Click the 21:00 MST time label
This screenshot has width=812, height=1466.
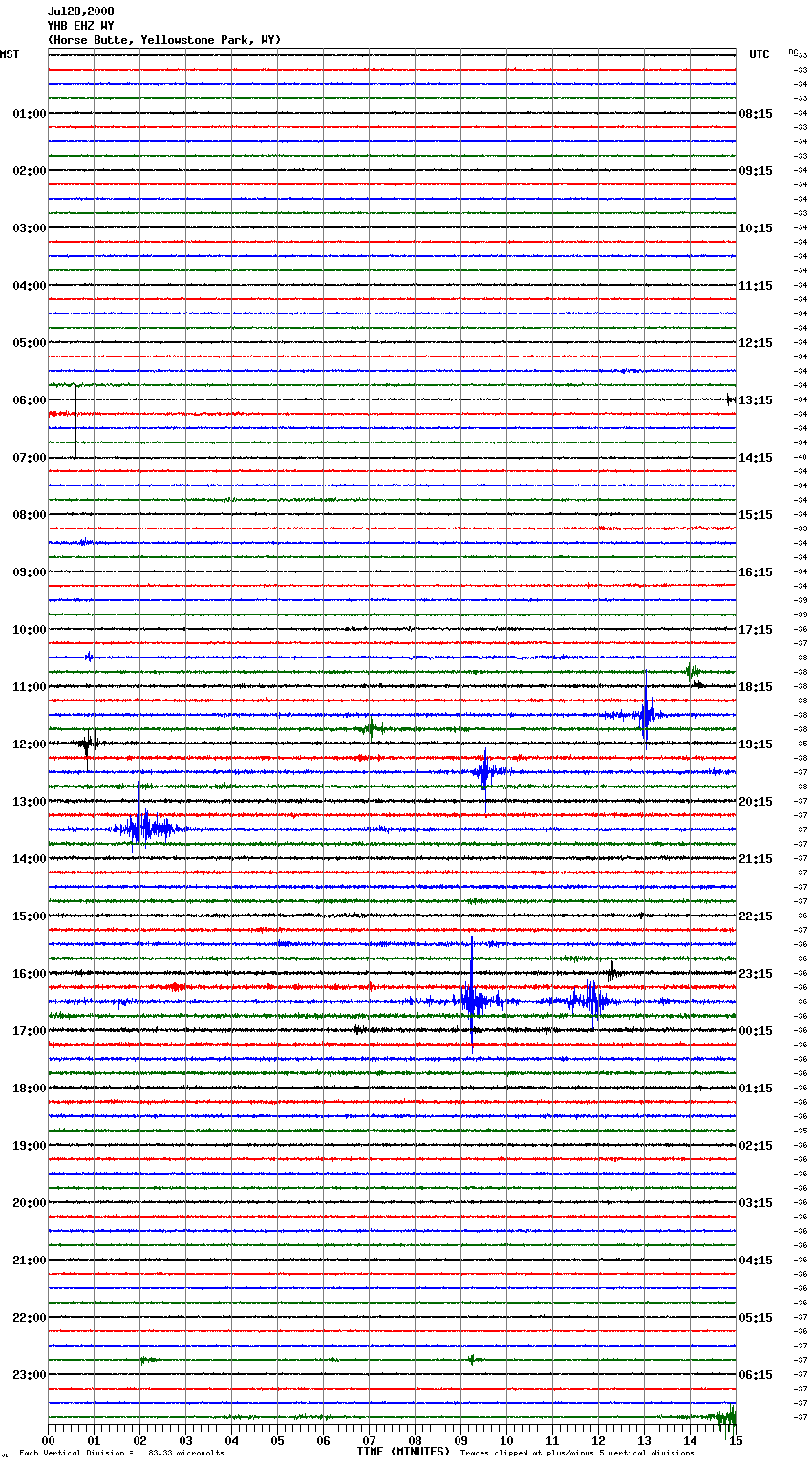coord(30,1261)
